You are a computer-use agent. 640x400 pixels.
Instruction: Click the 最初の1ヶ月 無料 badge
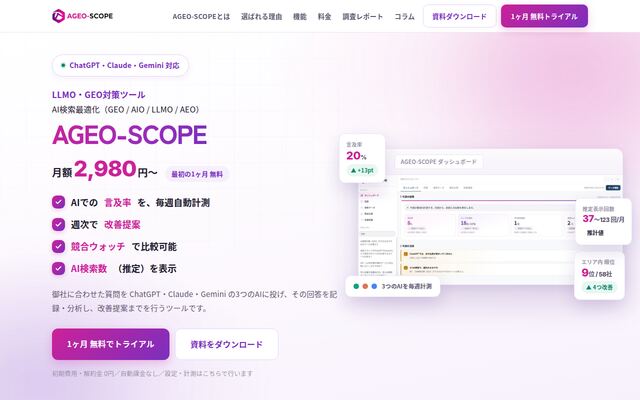(x=197, y=174)
